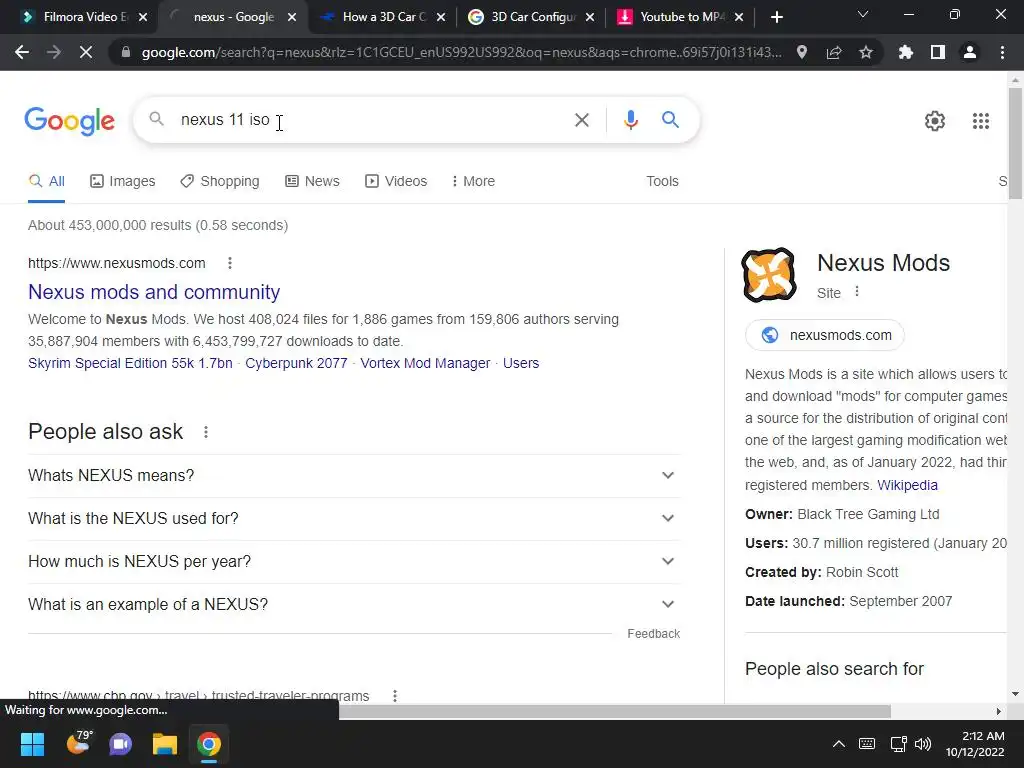Open Skyrim Special Edition sitelink
The width and height of the screenshot is (1024, 768).
pos(130,363)
